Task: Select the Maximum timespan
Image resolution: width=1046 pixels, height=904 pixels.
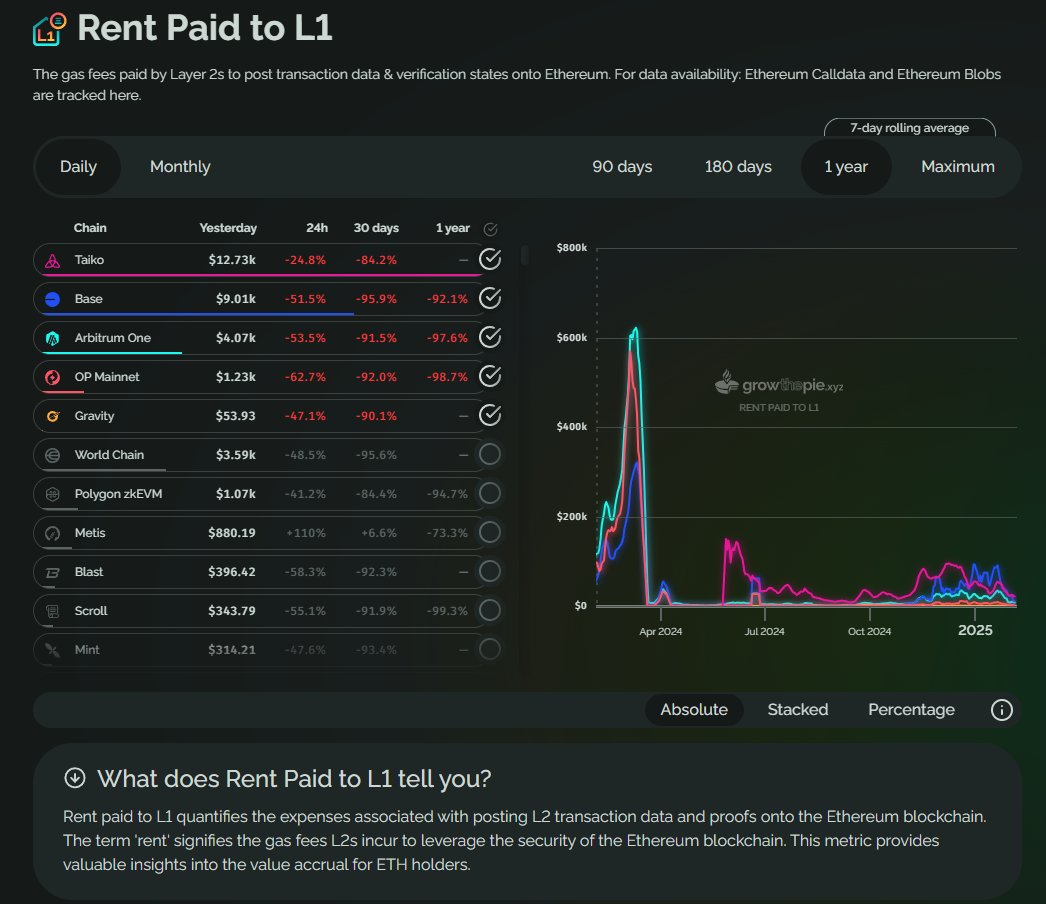Action: [957, 167]
